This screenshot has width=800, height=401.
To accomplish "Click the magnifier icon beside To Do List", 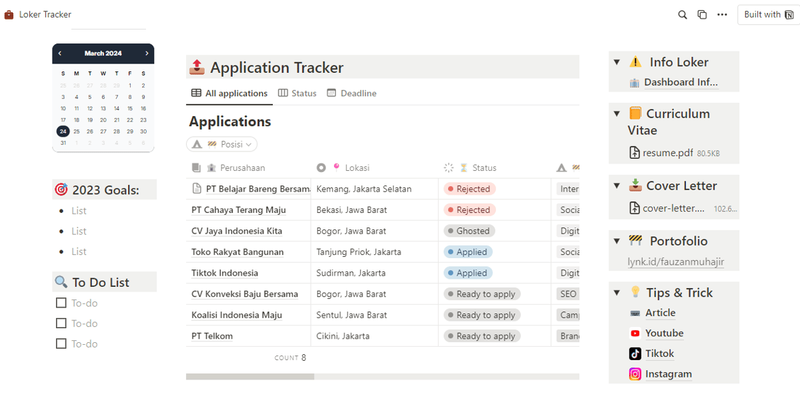I will pyautogui.click(x=61, y=282).
